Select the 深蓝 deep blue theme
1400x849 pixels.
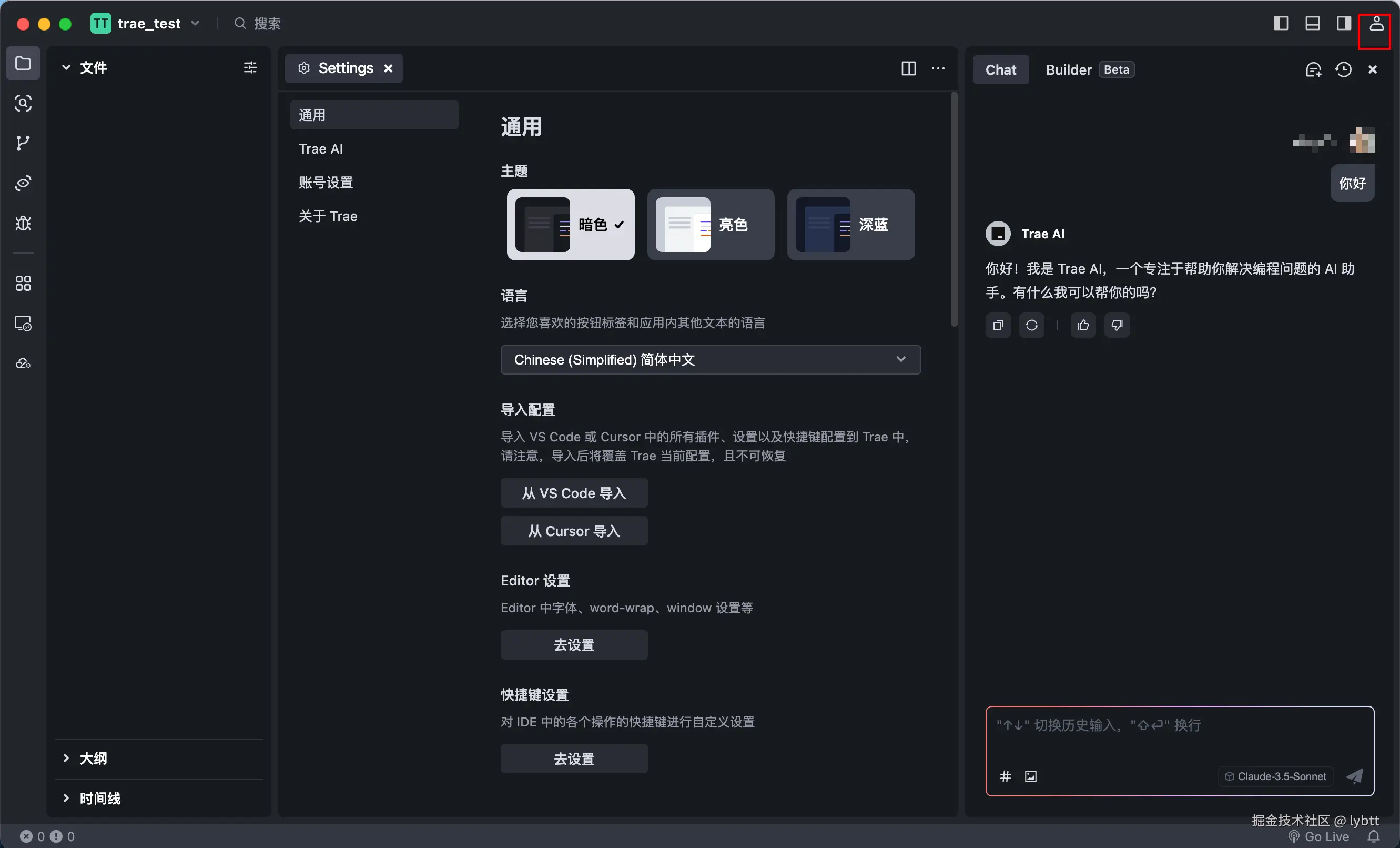(850, 225)
